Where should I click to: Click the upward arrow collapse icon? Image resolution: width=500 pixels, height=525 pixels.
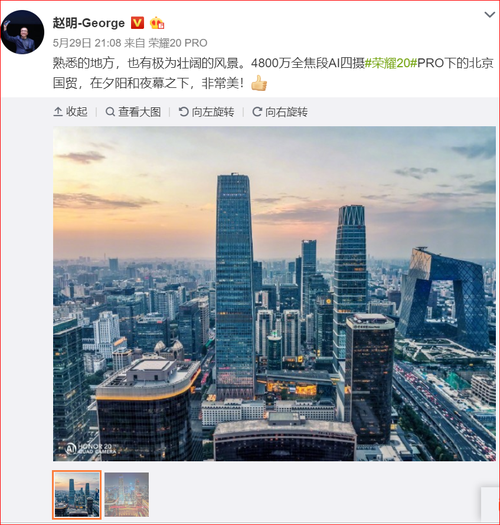[x=58, y=112]
